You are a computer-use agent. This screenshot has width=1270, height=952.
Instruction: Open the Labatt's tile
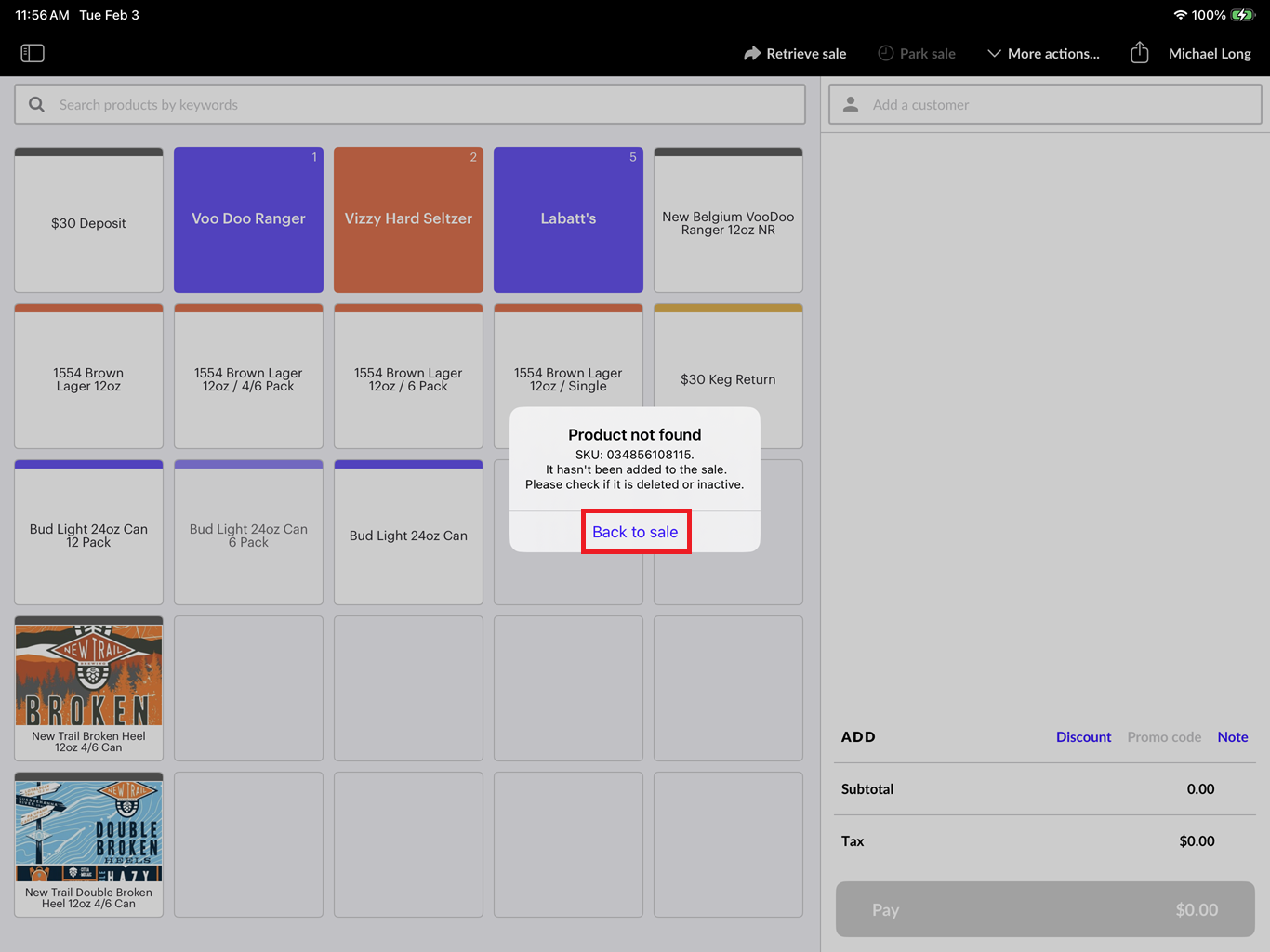pyautogui.click(x=568, y=220)
